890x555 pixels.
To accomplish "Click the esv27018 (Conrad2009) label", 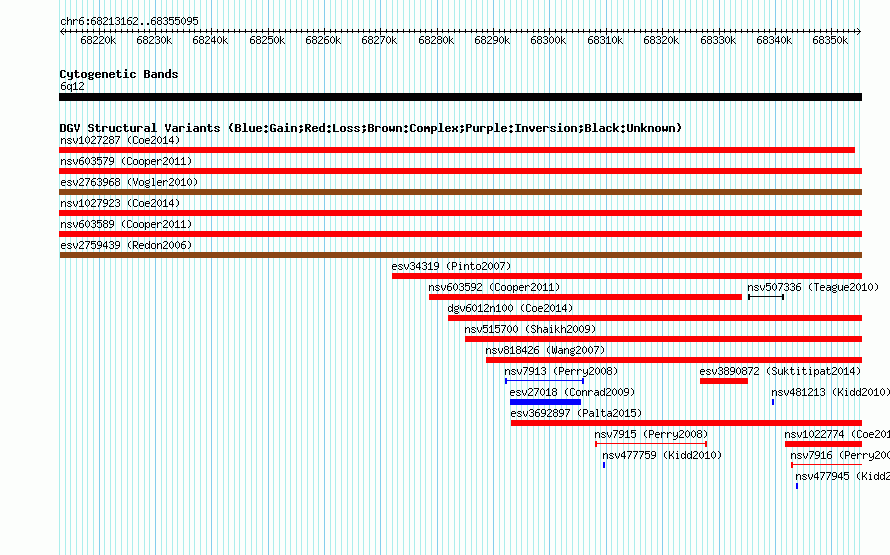I will (572, 392).
